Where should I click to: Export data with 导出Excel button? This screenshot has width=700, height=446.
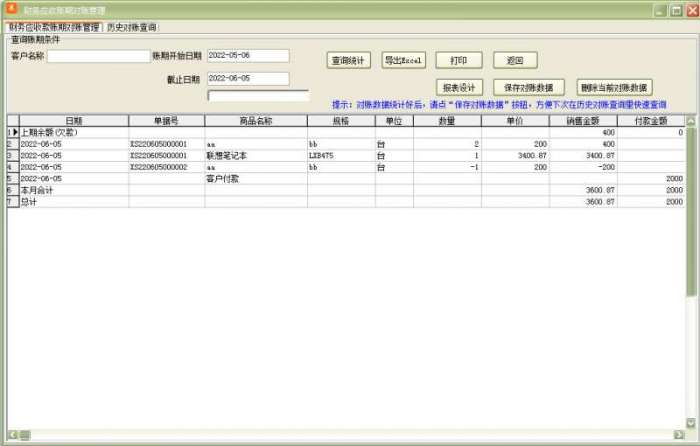coord(404,60)
